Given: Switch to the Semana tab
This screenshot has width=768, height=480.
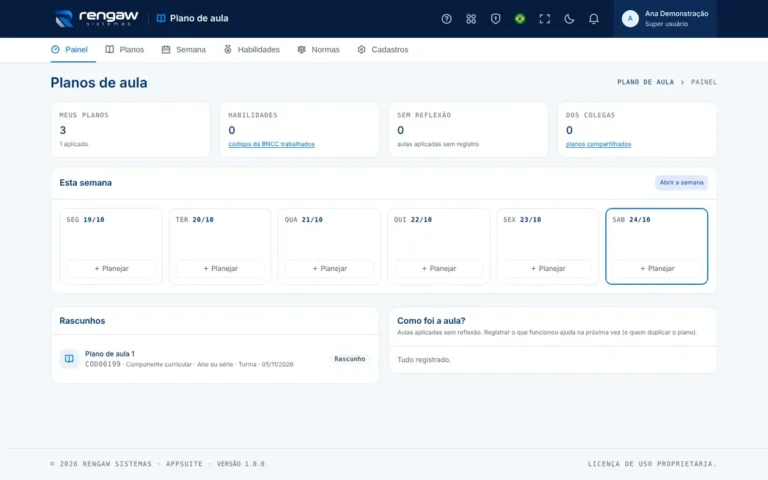Looking at the screenshot, I should pos(184,49).
